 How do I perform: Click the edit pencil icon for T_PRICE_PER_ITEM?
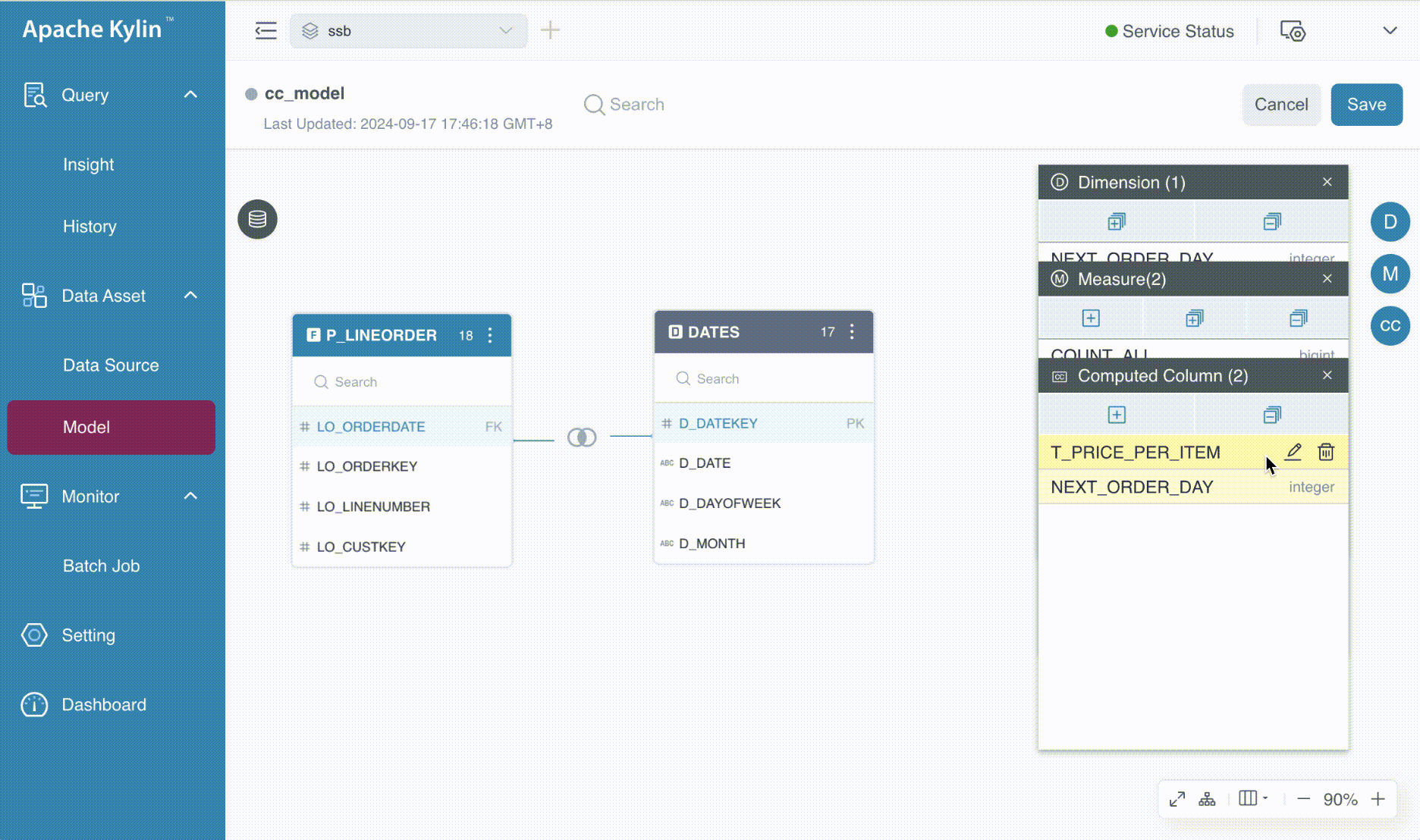pyautogui.click(x=1293, y=452)
